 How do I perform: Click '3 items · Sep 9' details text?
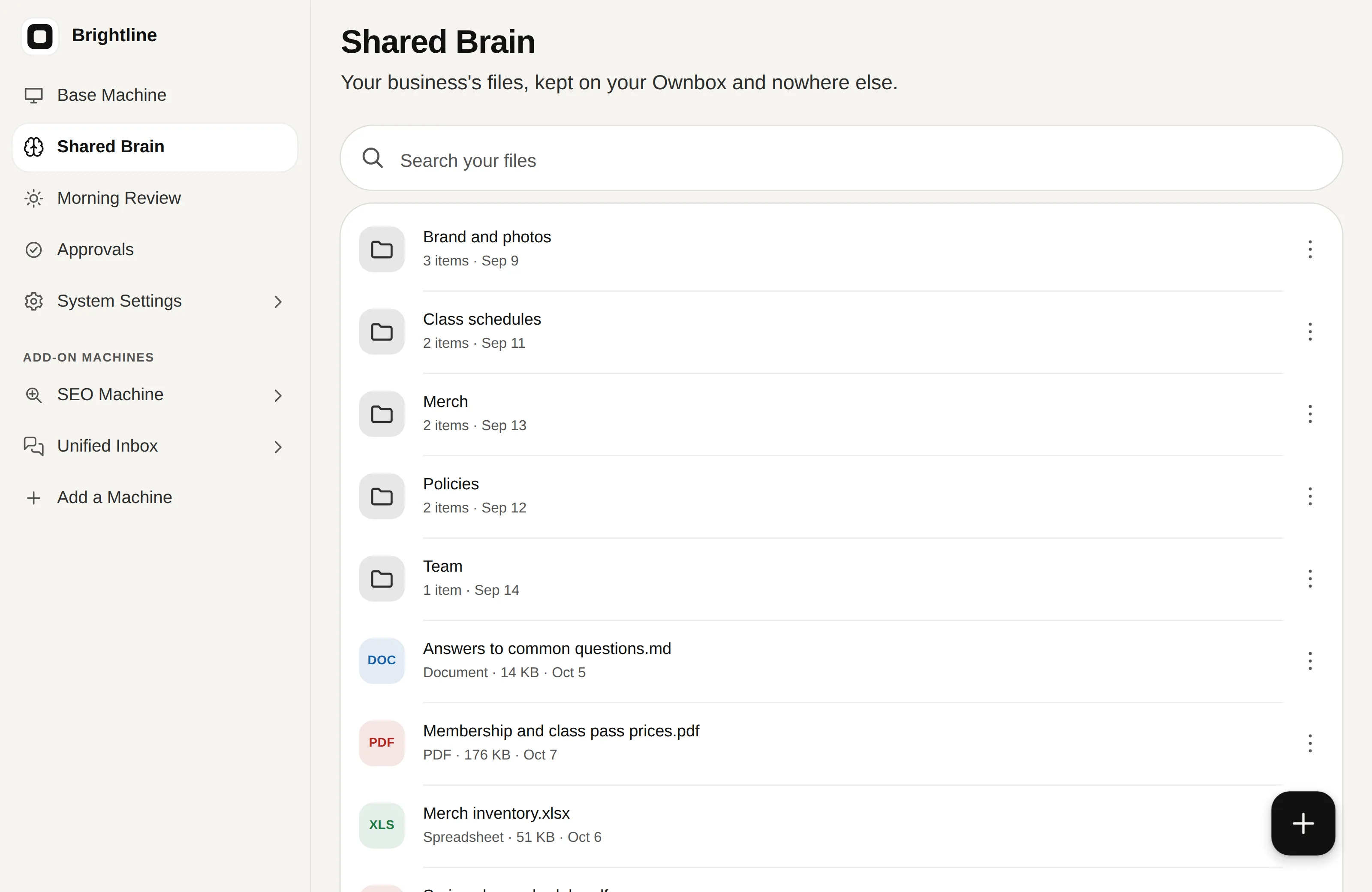point(470,261)
